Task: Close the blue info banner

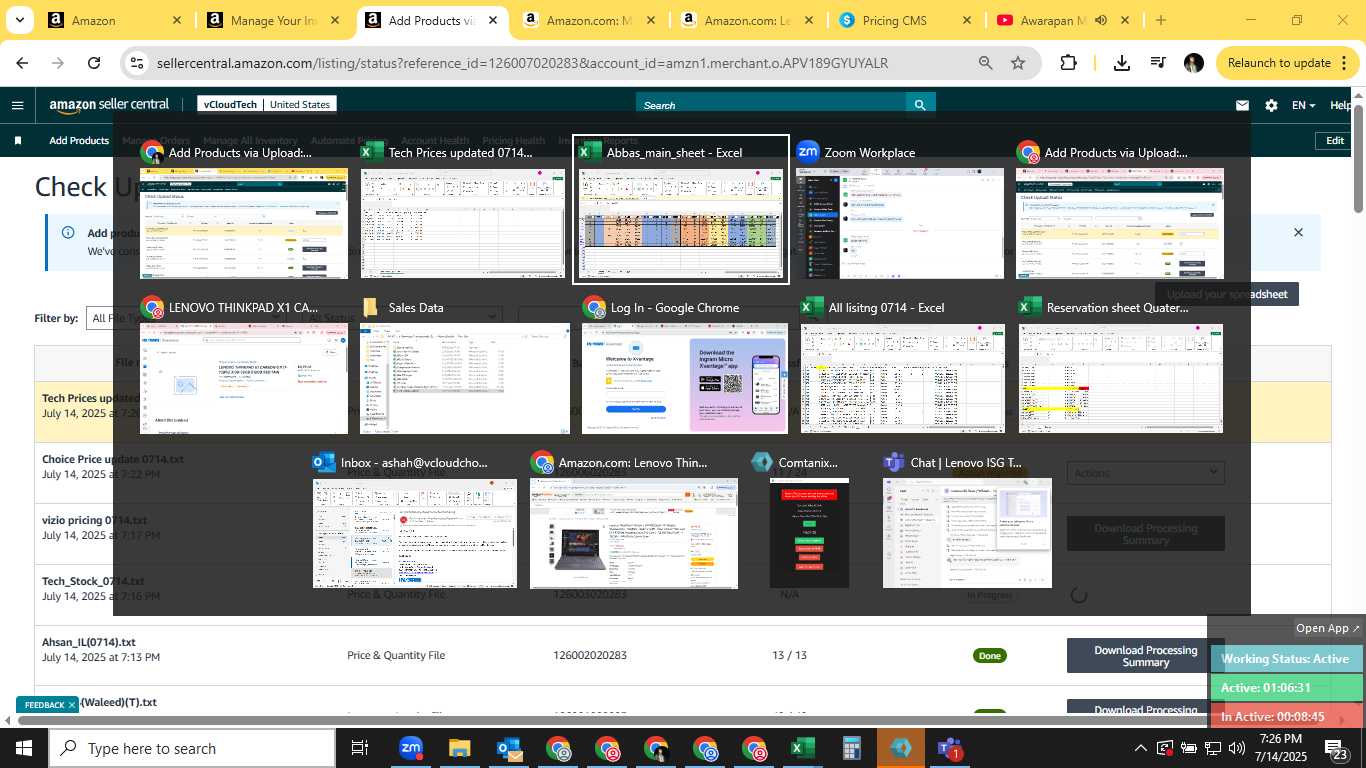Action: click(x=1298, y=232)
